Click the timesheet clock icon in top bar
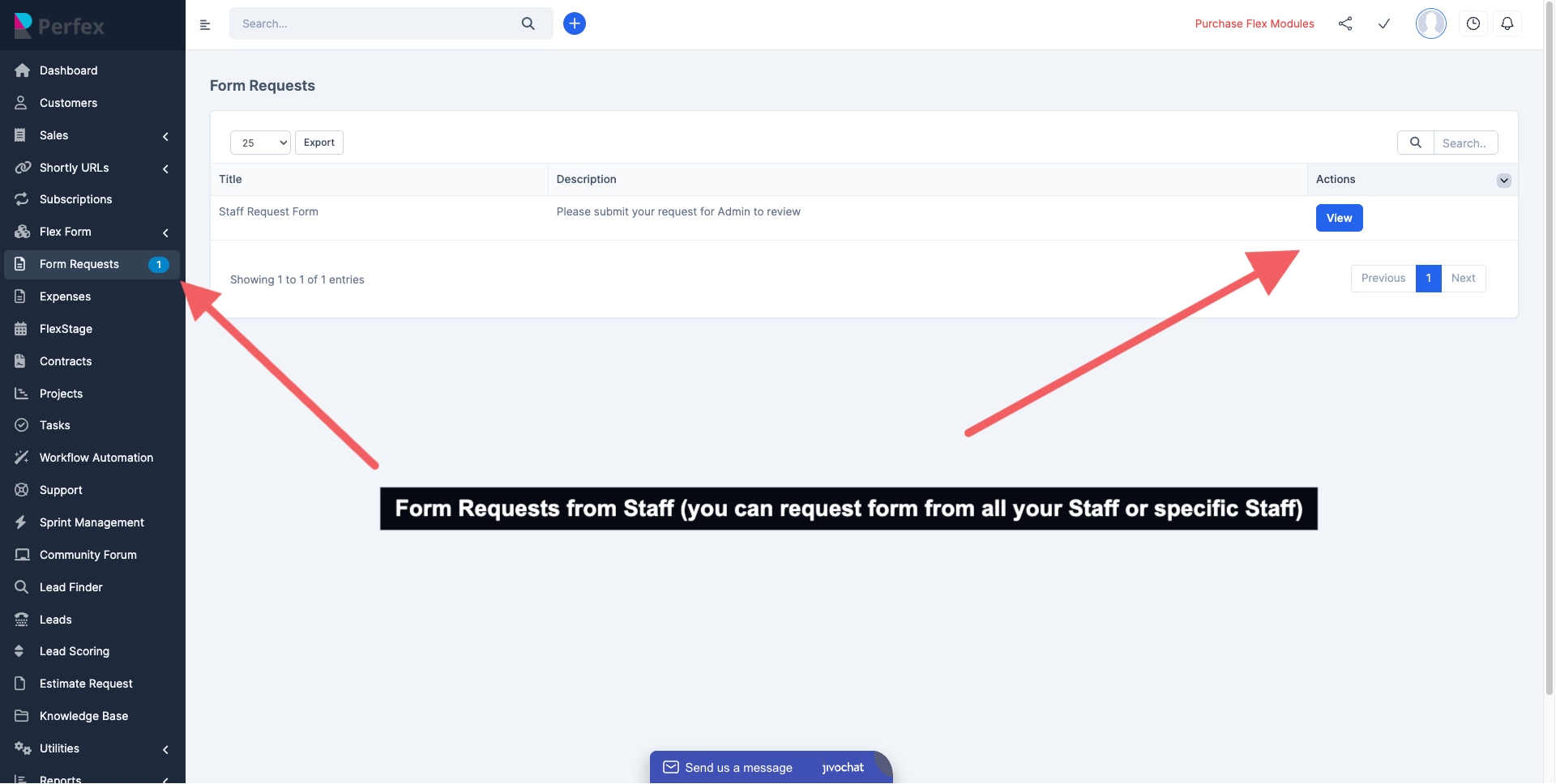Viewport: 1556px width, 784px height. pyautogui.click(x=1473, y=23)
